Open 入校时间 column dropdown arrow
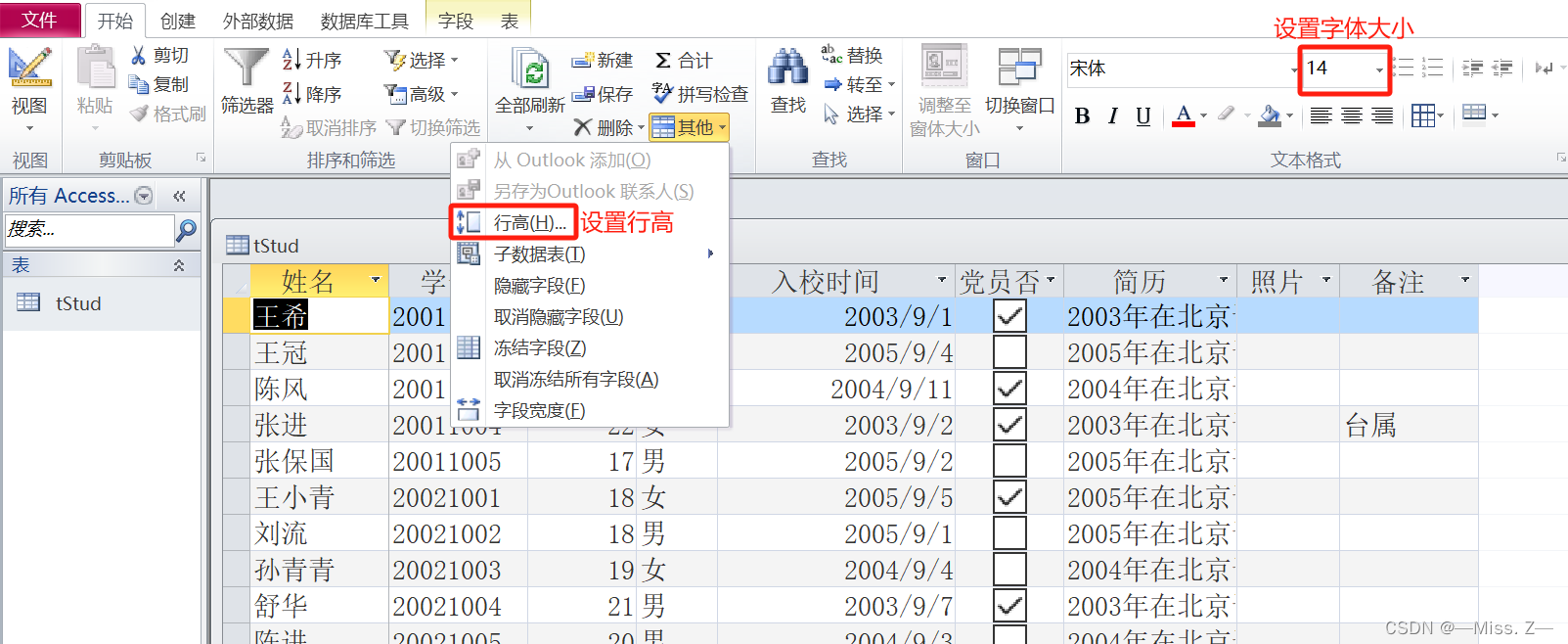Screen dimensions: 1568x644 (942, 281)
